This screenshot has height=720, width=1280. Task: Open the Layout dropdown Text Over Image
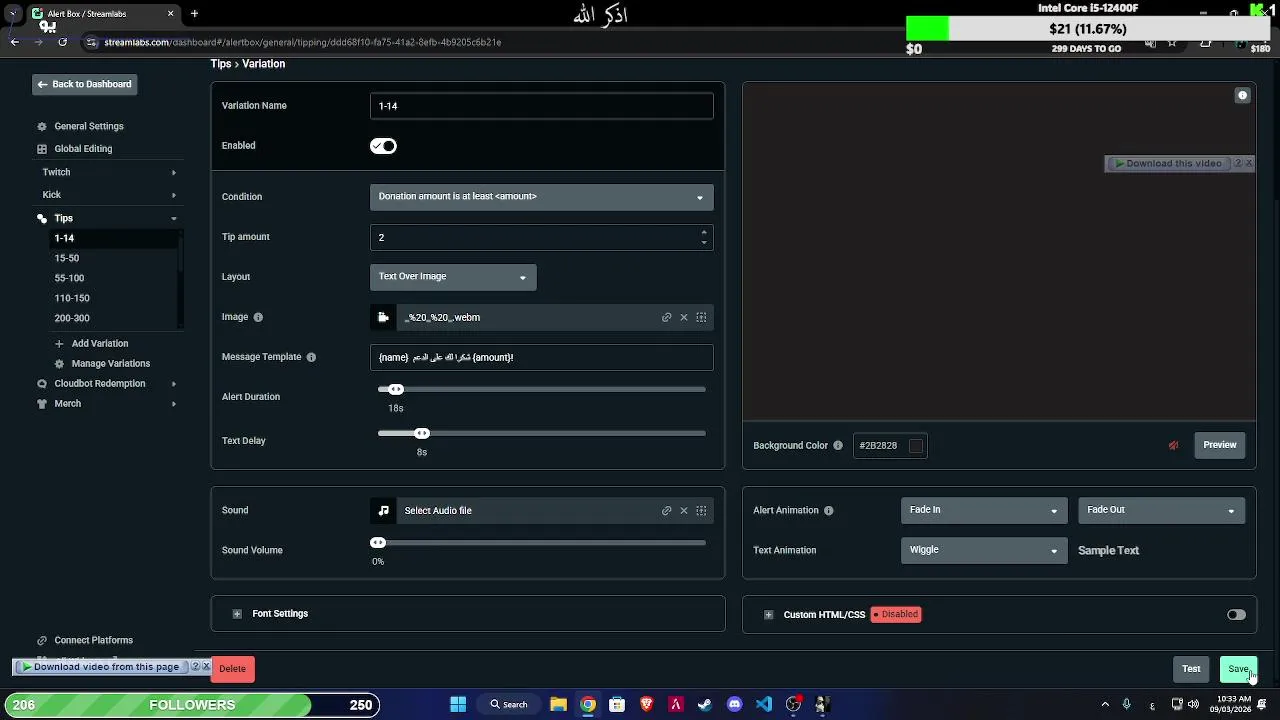(453, 277)
